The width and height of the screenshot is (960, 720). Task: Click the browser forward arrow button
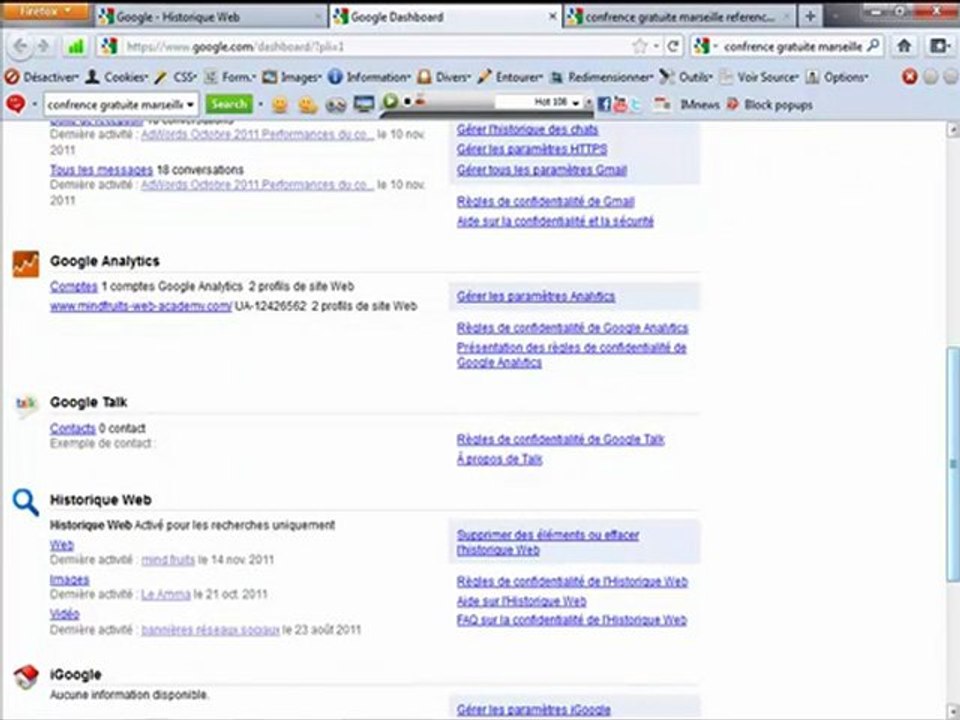tap(43, 47)
